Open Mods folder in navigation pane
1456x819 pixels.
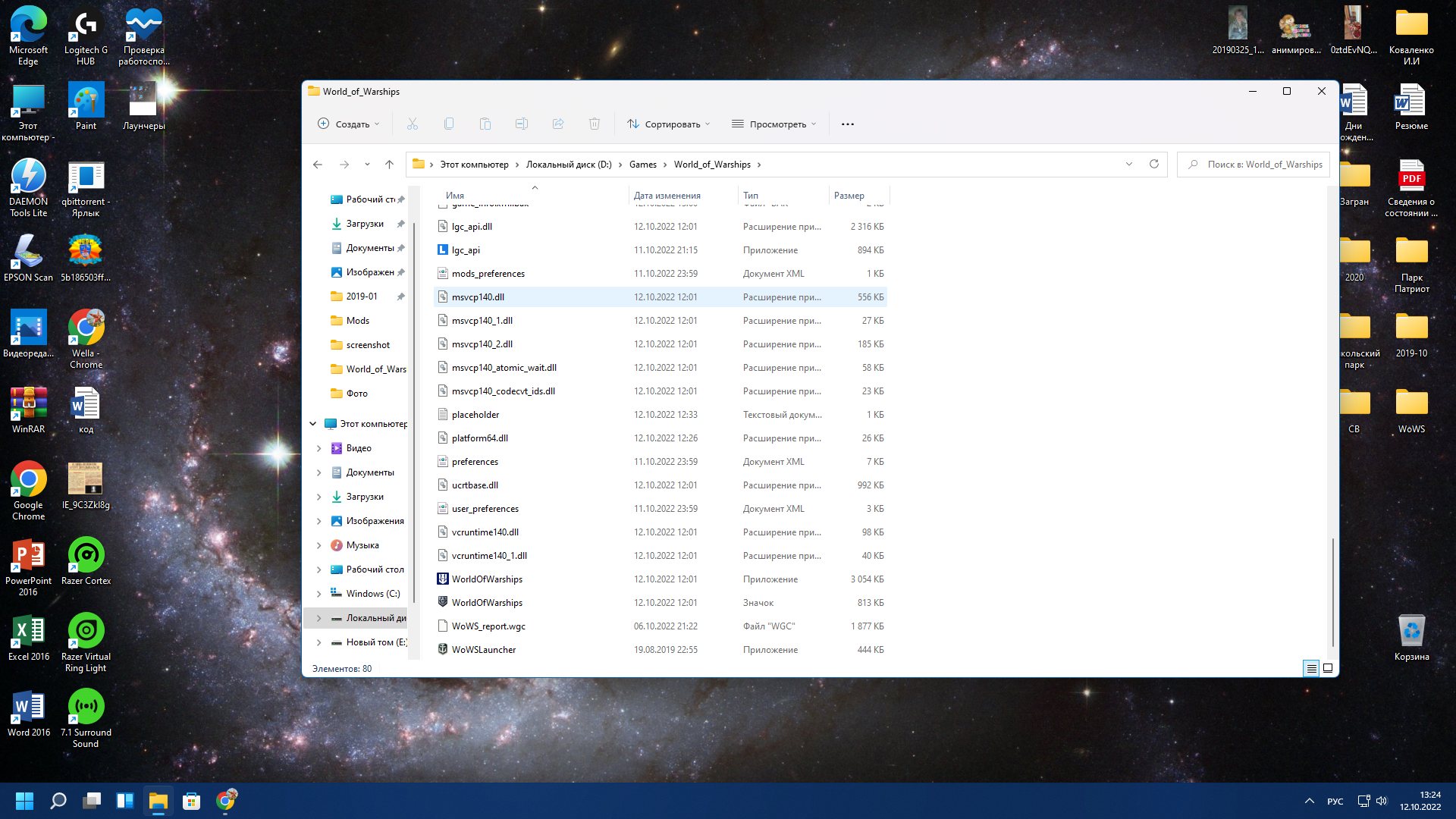[x=358, y=321]
